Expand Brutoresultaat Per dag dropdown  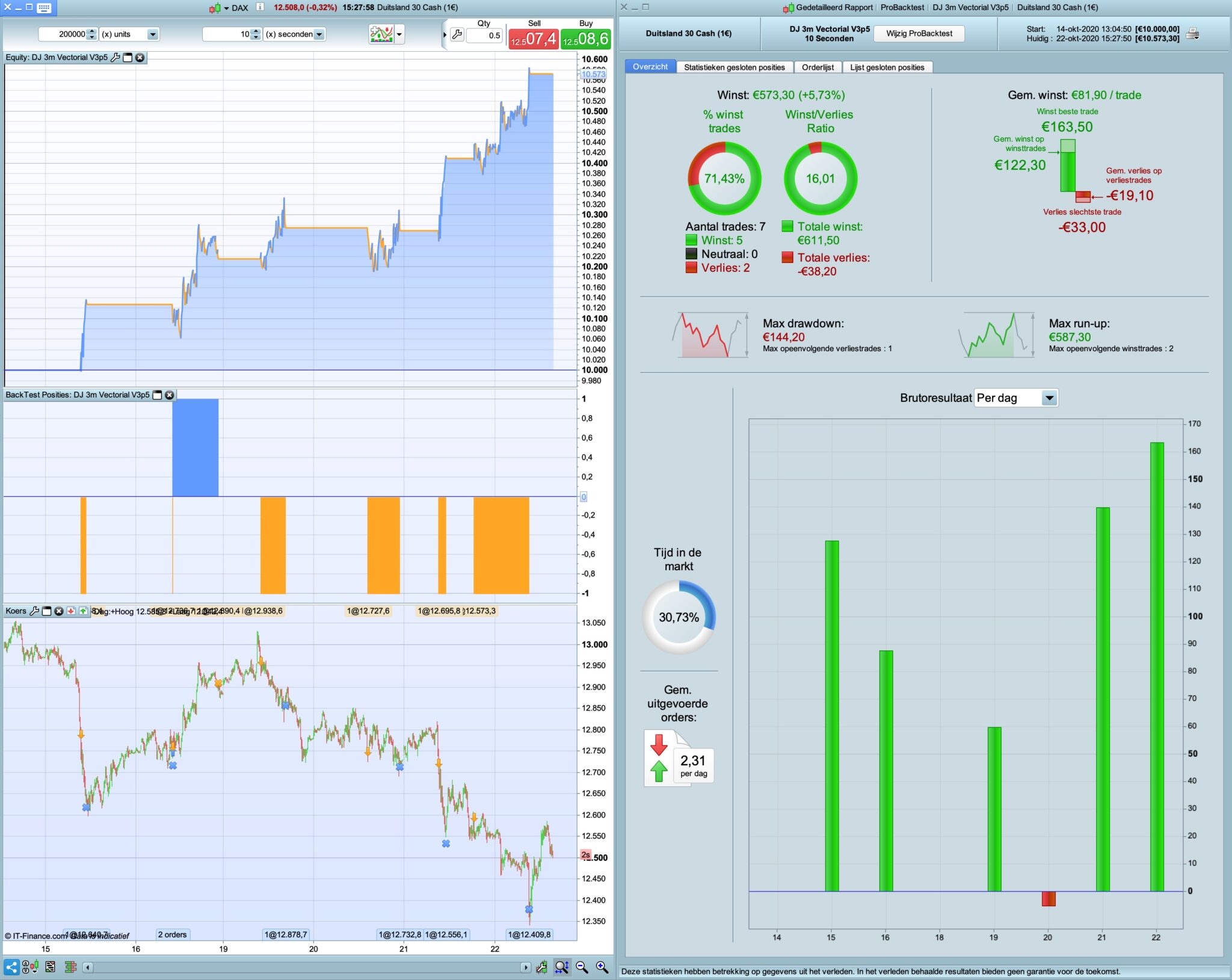point(1049,398)
